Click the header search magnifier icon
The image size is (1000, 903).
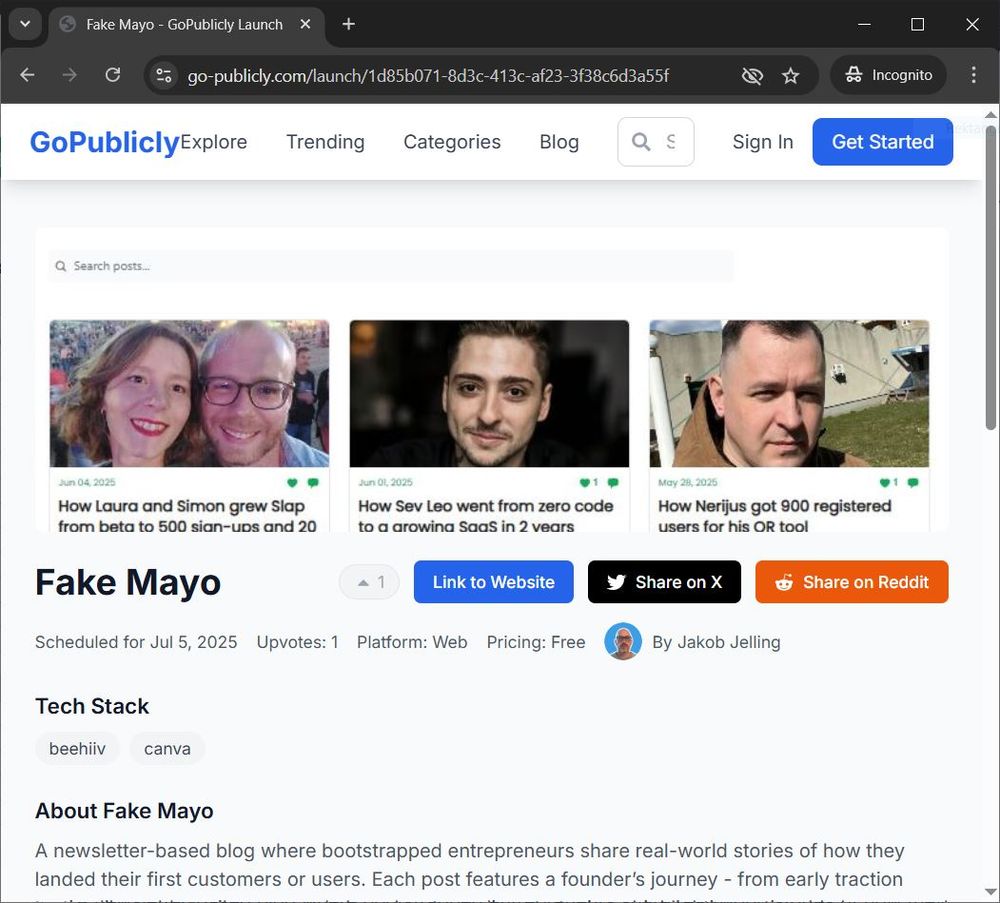click(641, 142)
